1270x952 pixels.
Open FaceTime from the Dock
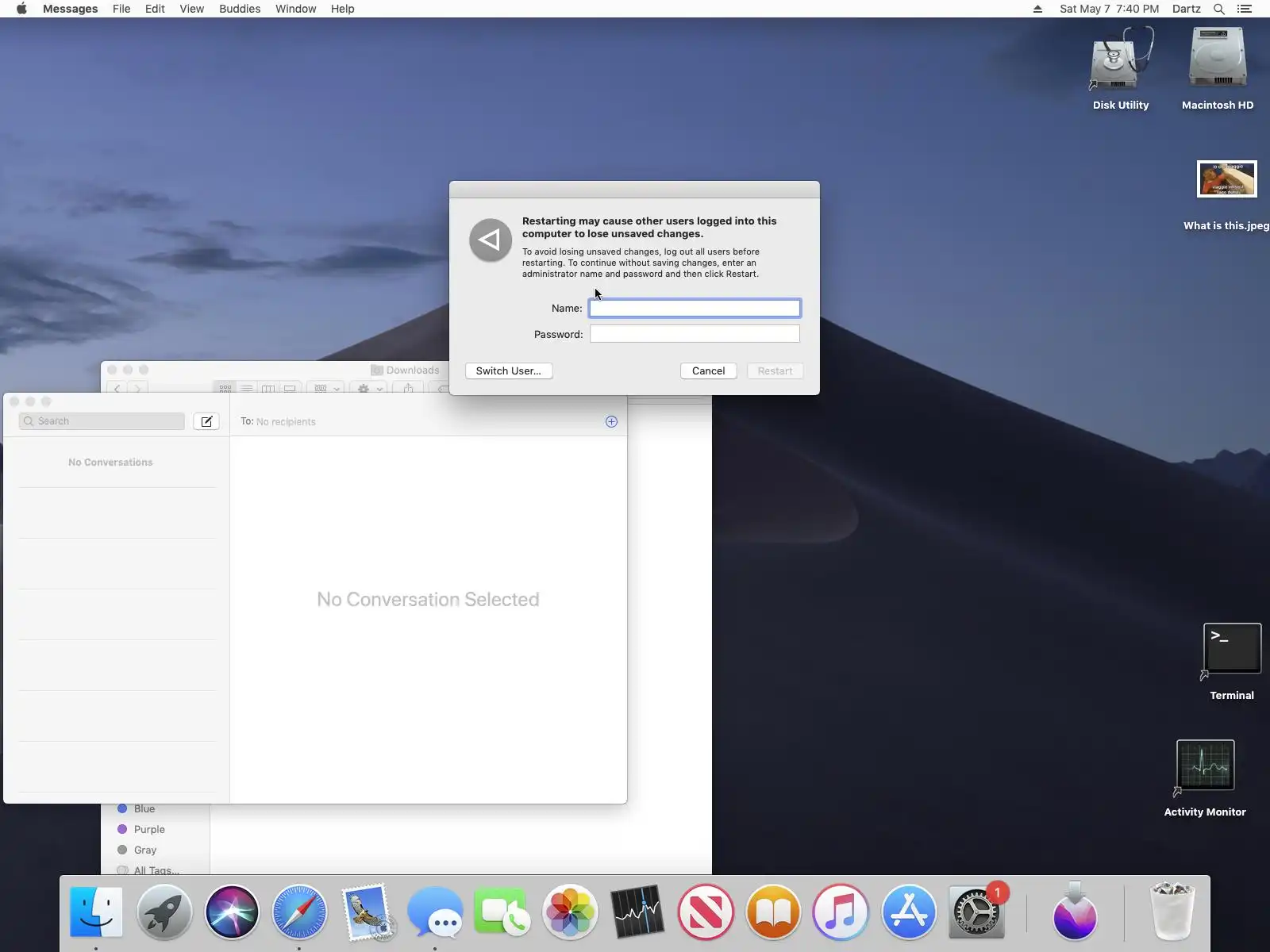click(x=502, y=912)
